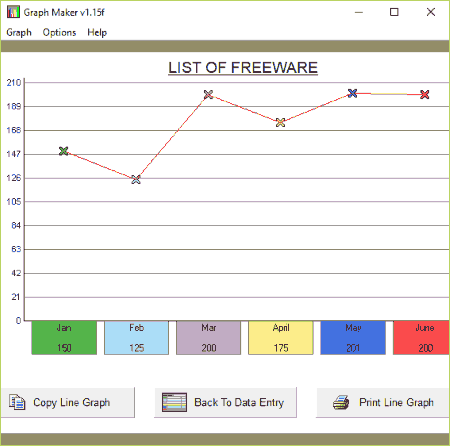Click the 189 y-axis label
The image size is (450, 446).
tap(14, 106)
